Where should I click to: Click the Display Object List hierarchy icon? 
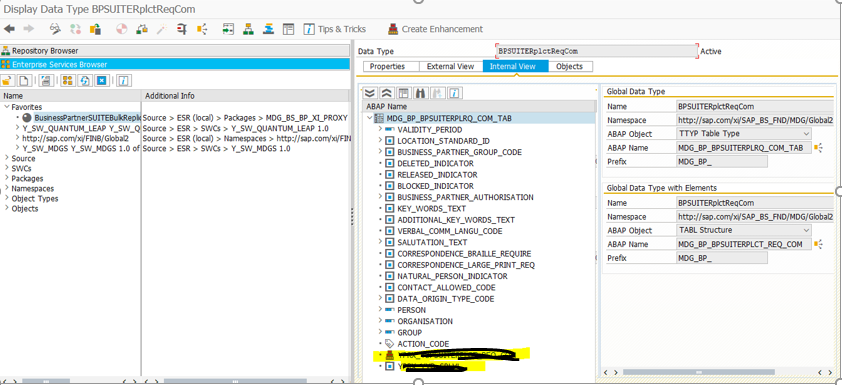click(248, 29)
